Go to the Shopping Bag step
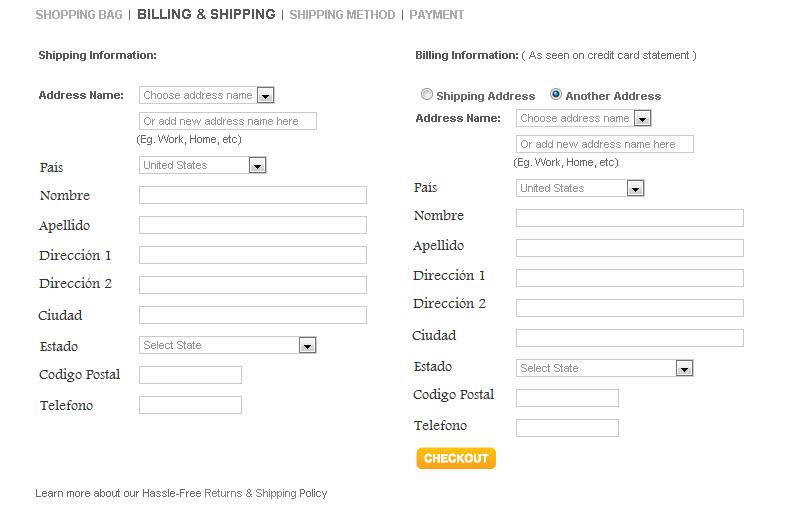Viewport: 807px width, 510px height. click(79, 15)
